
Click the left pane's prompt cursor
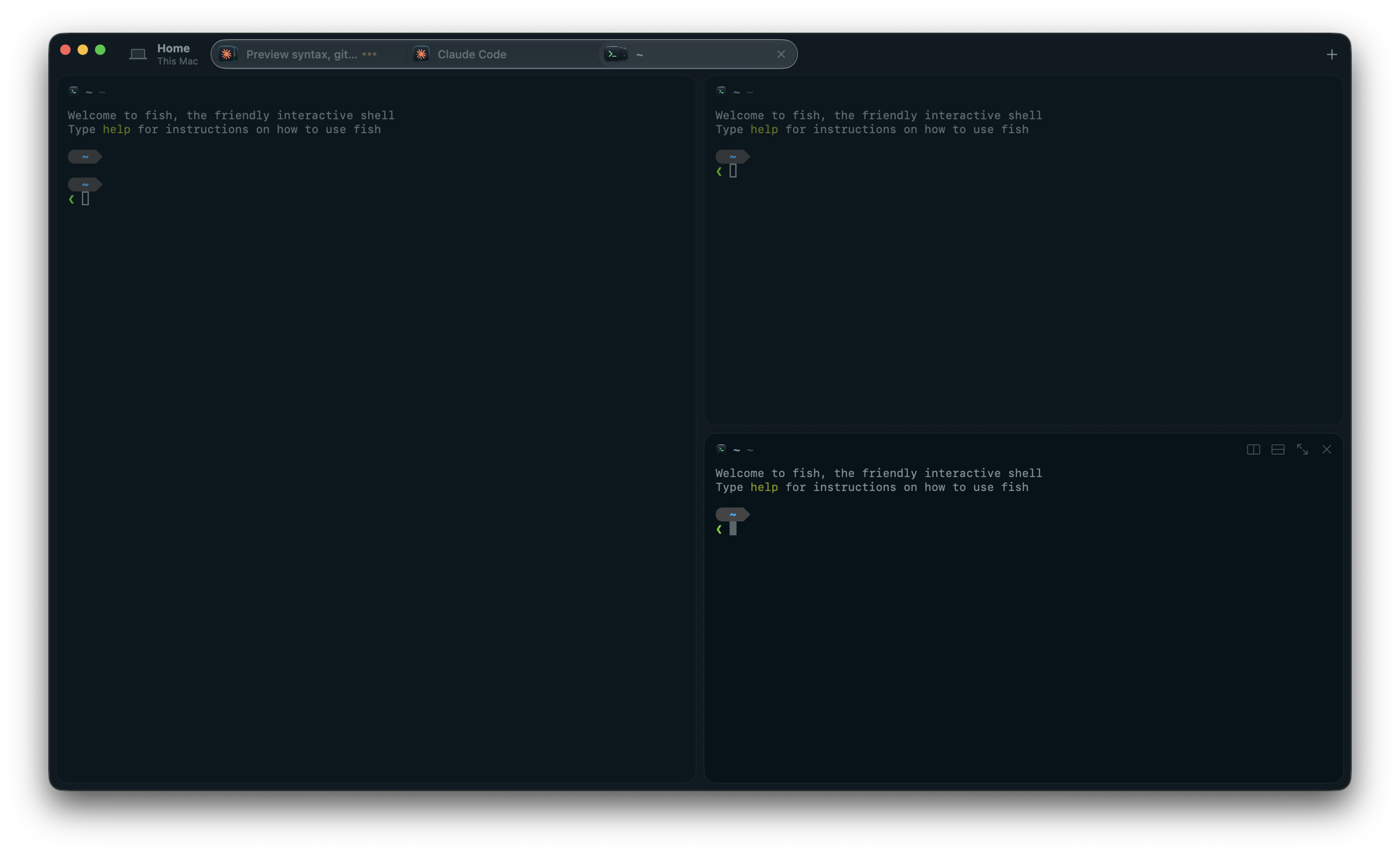(x=85, y=199)
